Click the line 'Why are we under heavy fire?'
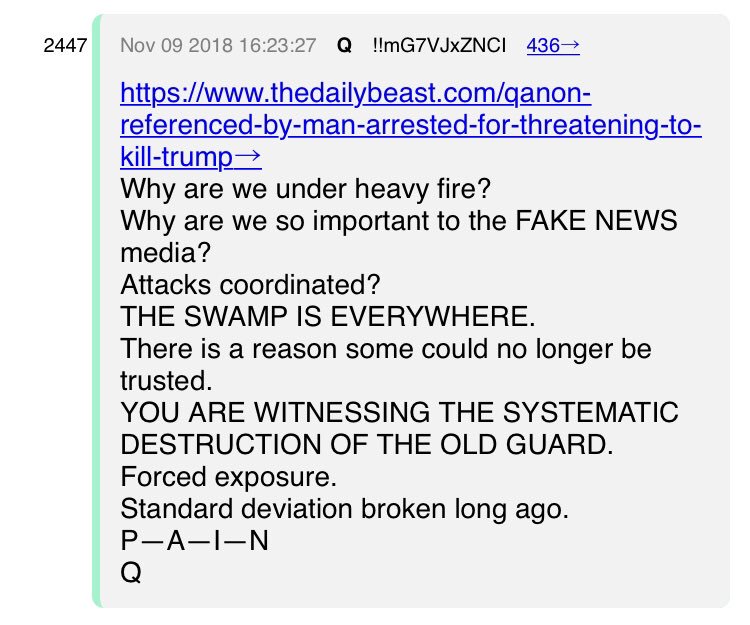The width and height of the screenshot is (750, 625). coord(306,189)
